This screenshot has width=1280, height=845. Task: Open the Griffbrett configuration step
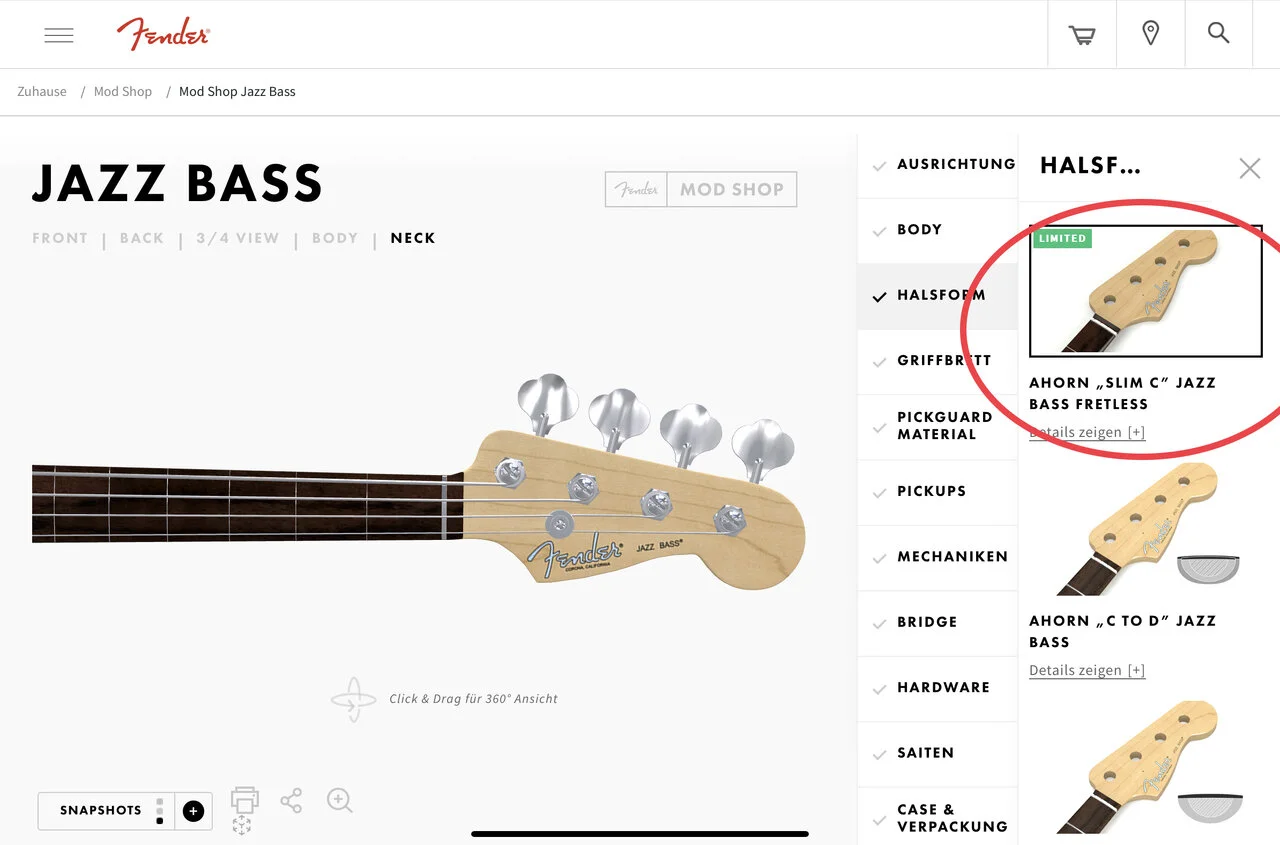tap(944, 361)
